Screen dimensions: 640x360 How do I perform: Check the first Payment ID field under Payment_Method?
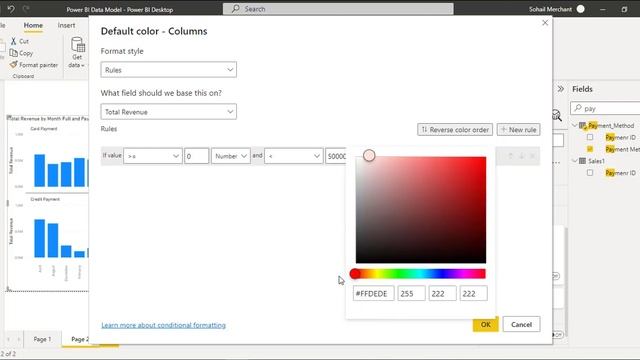(590, 138)
